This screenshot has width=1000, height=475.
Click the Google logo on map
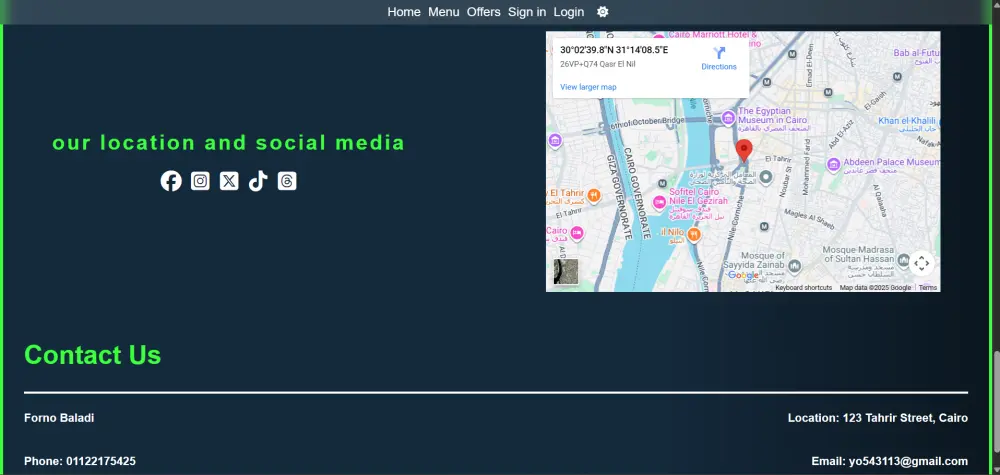[743, 275]
